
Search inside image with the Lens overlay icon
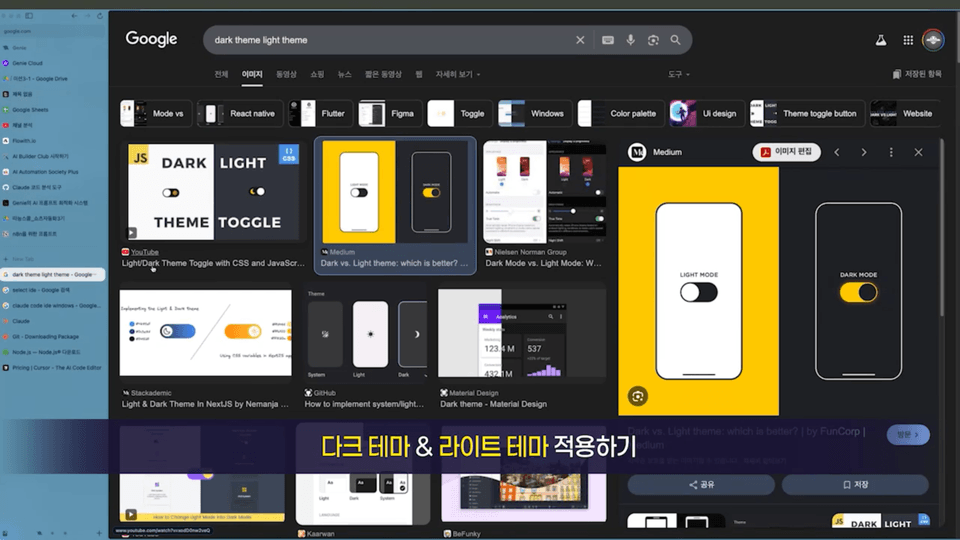tap(637, 396)
